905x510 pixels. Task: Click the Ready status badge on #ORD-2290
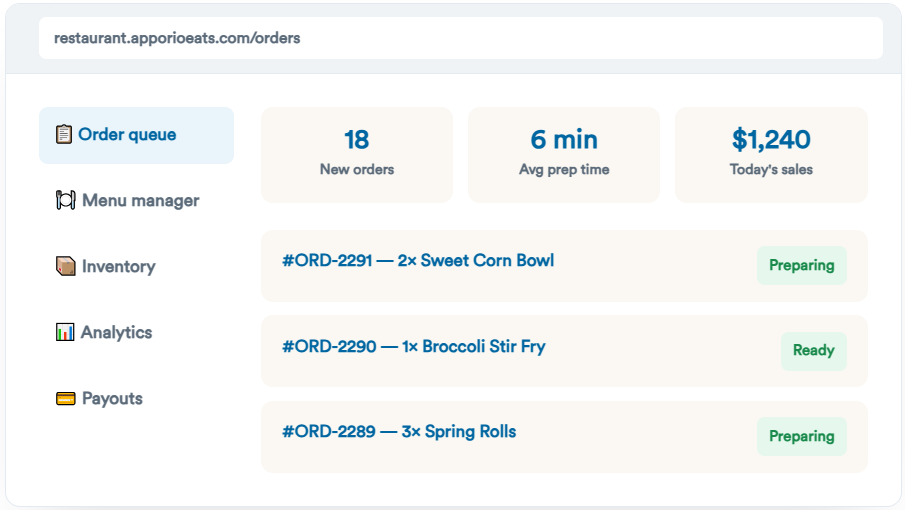814,351
